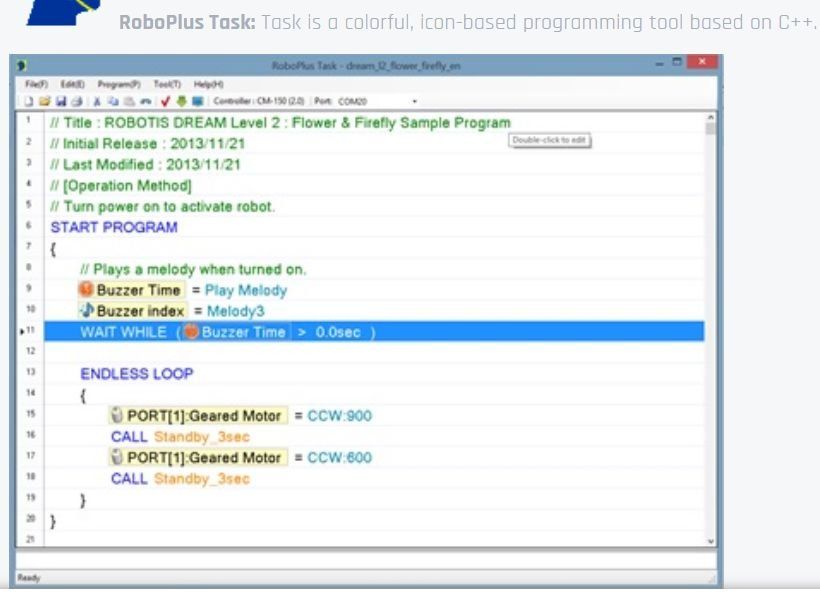This screenshot has height=594, width=820.
Task: Open the Program(P) menu
Action: point(119,84)
